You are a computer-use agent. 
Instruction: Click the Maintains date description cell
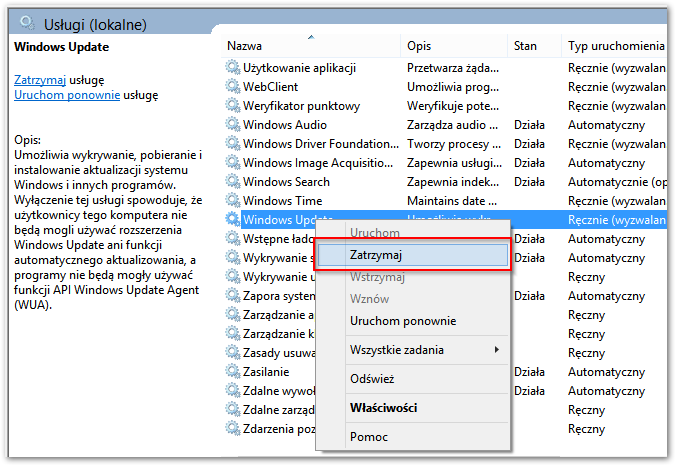pyautogui.click(x=452, y=200)
